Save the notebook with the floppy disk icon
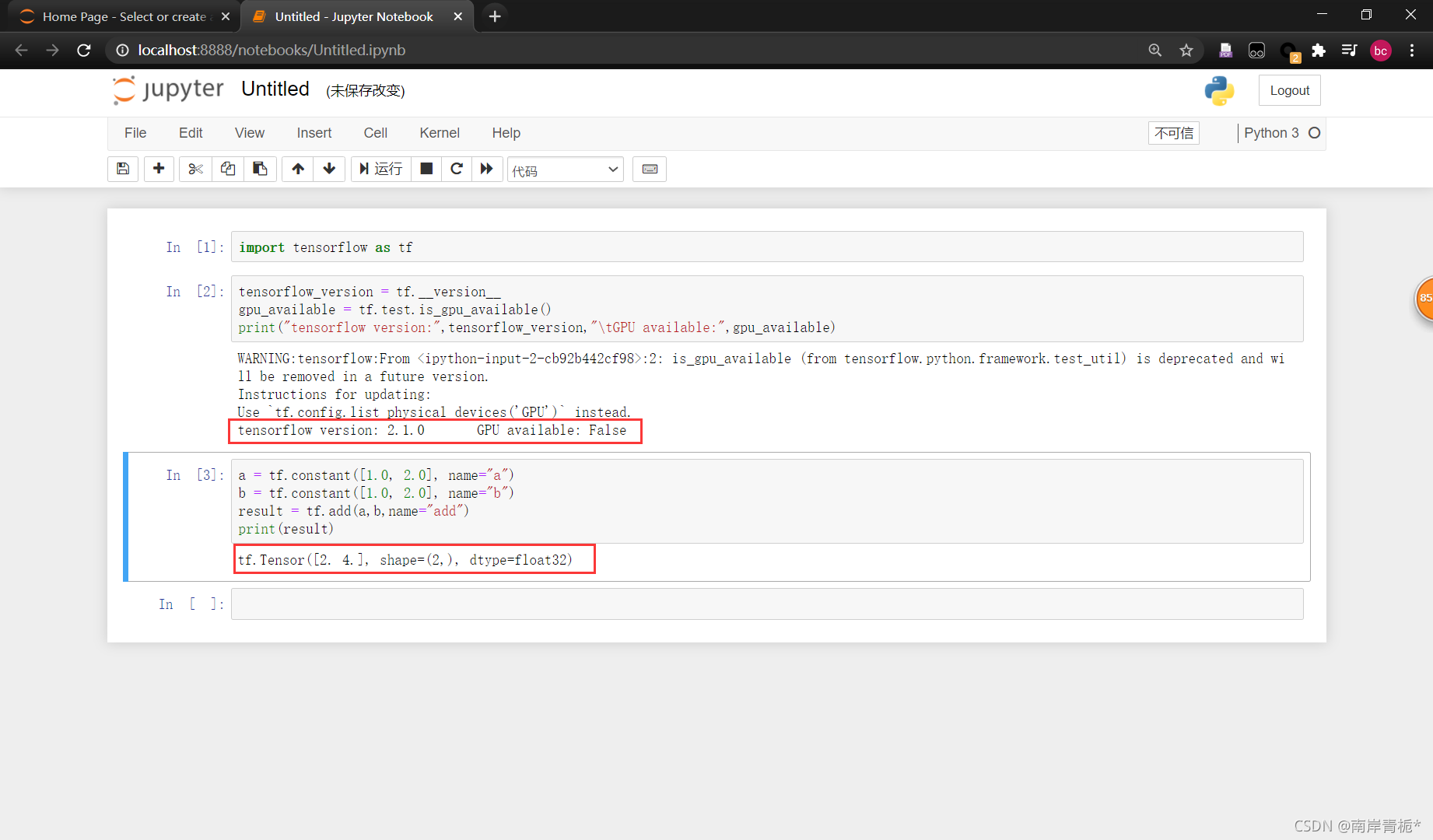The height and width of the screenshot is (840, 1433). click(x=123, y=169)
